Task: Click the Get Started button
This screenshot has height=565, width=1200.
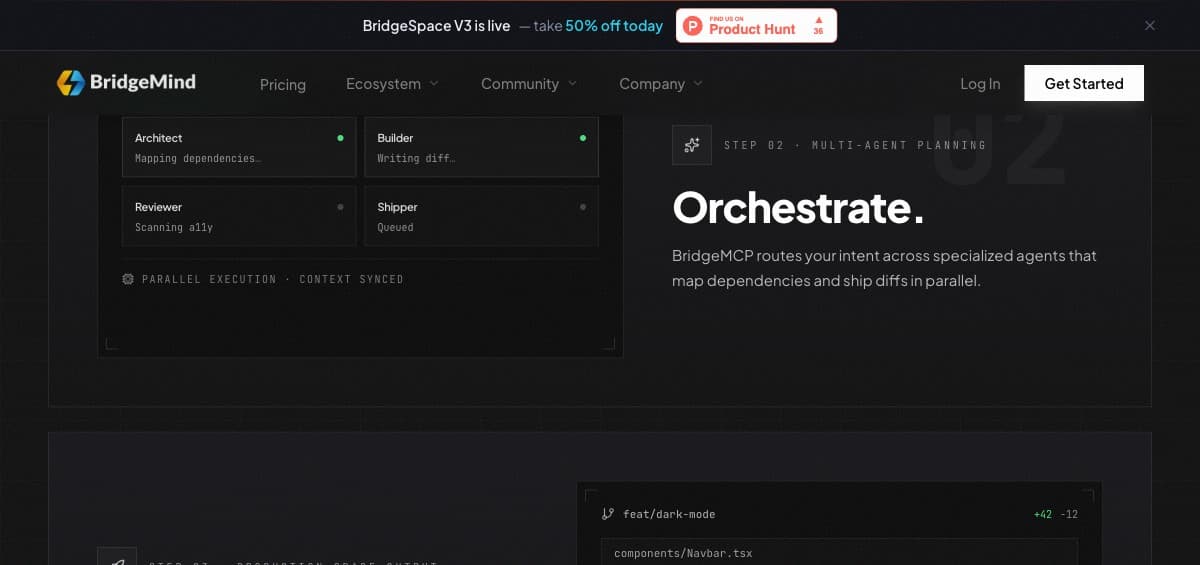Action: tap(1084, 83)
